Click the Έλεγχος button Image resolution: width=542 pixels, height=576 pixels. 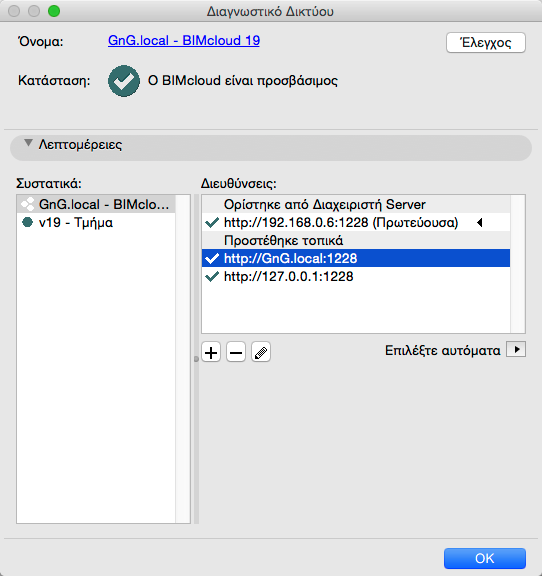[x=486, y=43]
